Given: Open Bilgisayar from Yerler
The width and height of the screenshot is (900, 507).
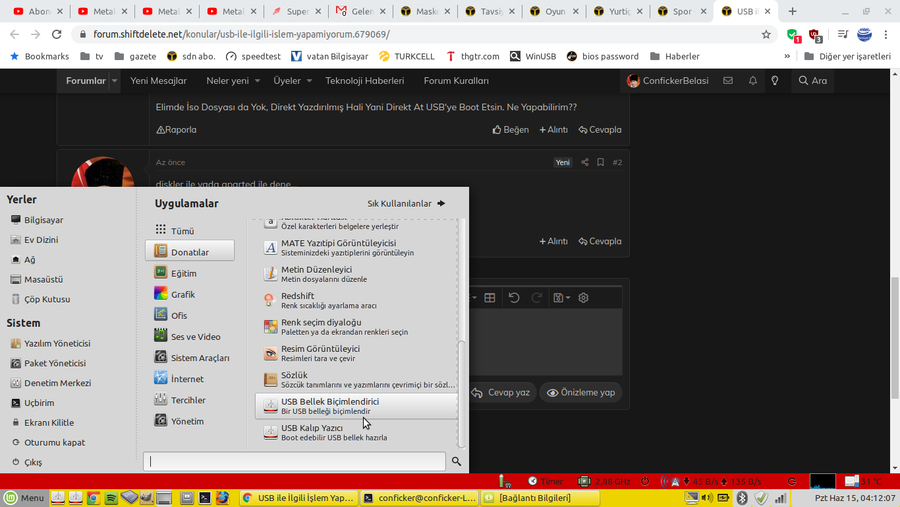Looking at the screenshot, I should pos(37,220).
